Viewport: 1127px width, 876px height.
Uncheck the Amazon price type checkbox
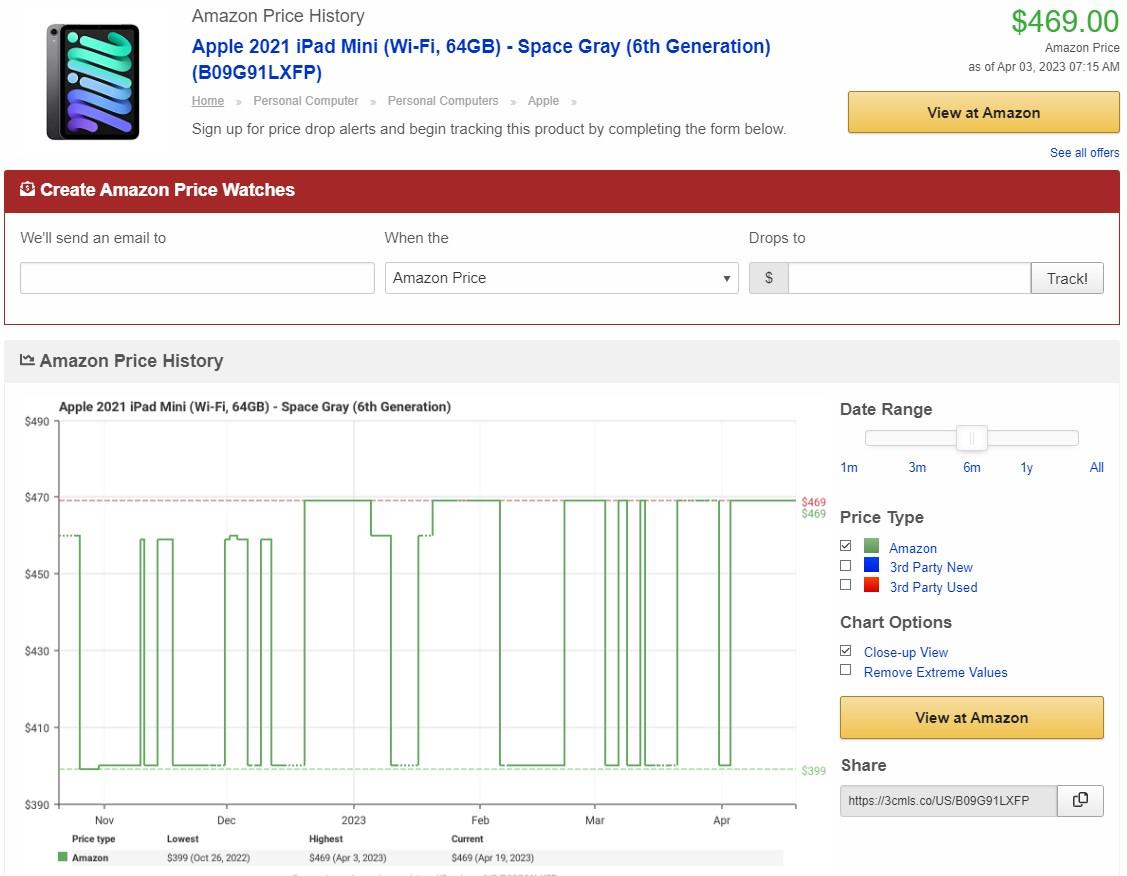tap(846, 546)
